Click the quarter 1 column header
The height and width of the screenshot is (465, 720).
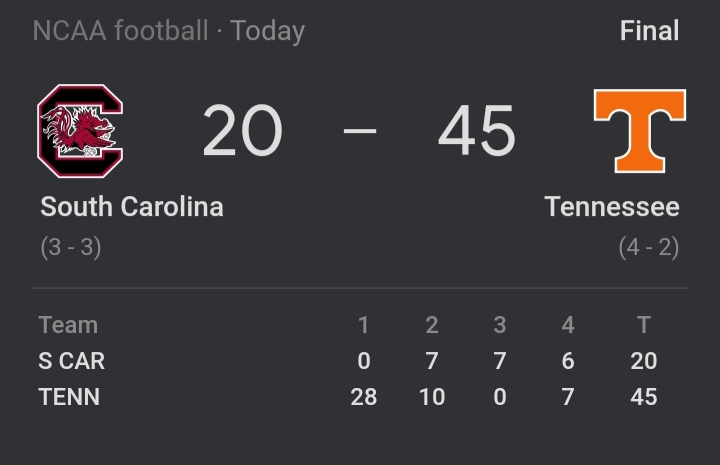point(364,324)
